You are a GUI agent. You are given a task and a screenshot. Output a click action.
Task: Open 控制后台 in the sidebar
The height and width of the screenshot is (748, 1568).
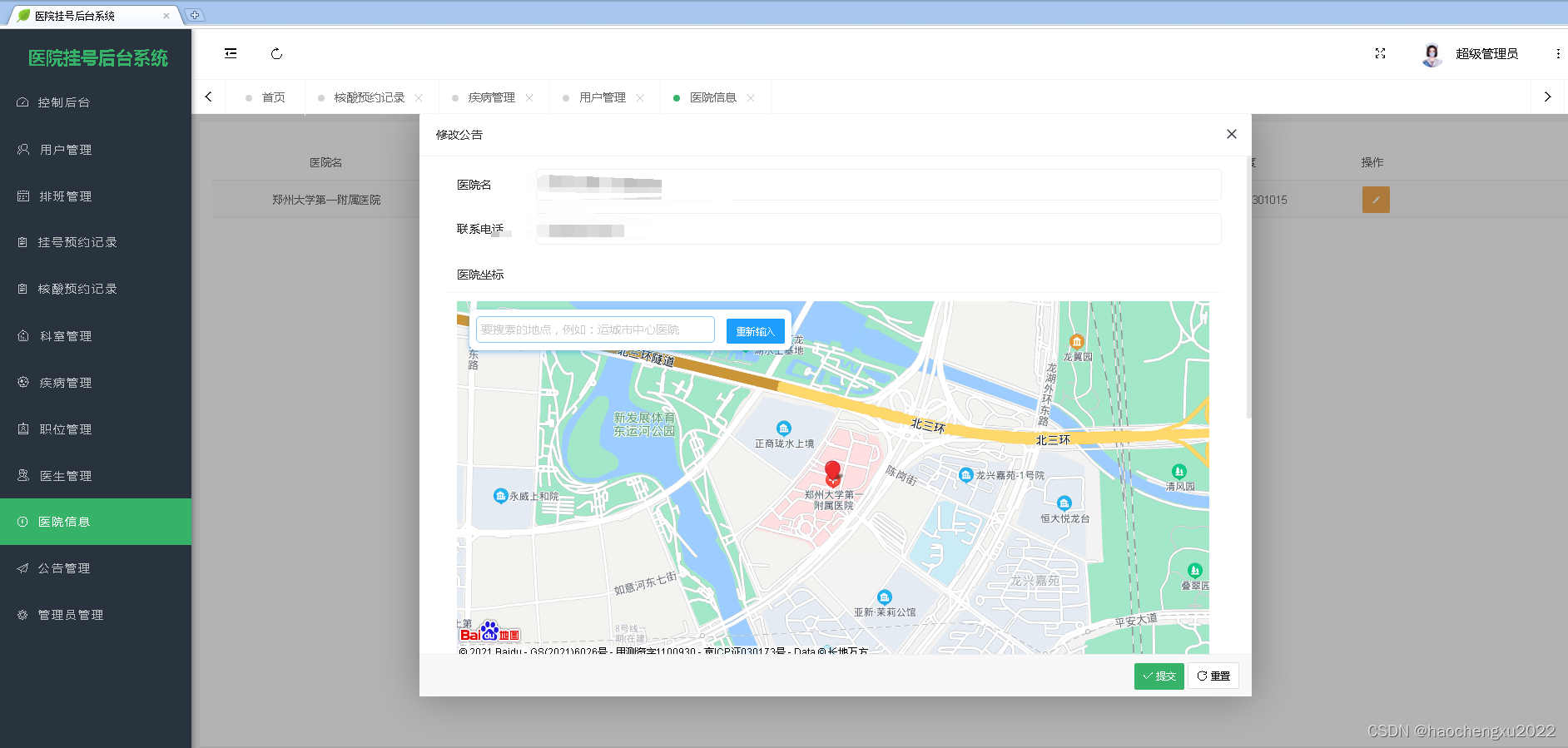pos(96,102)
